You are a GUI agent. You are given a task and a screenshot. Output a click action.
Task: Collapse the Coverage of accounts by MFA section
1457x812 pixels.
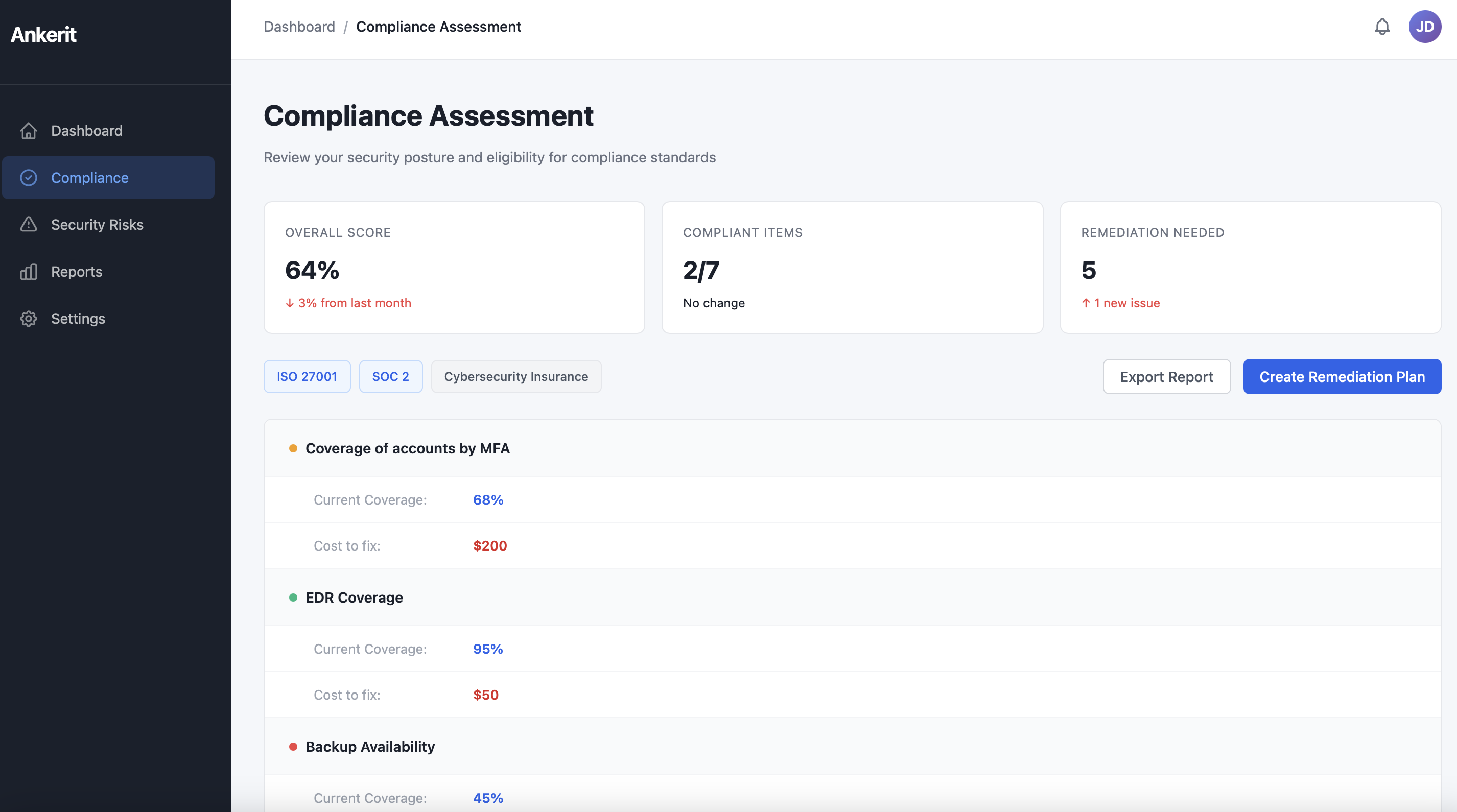click(x=407, y=448)
